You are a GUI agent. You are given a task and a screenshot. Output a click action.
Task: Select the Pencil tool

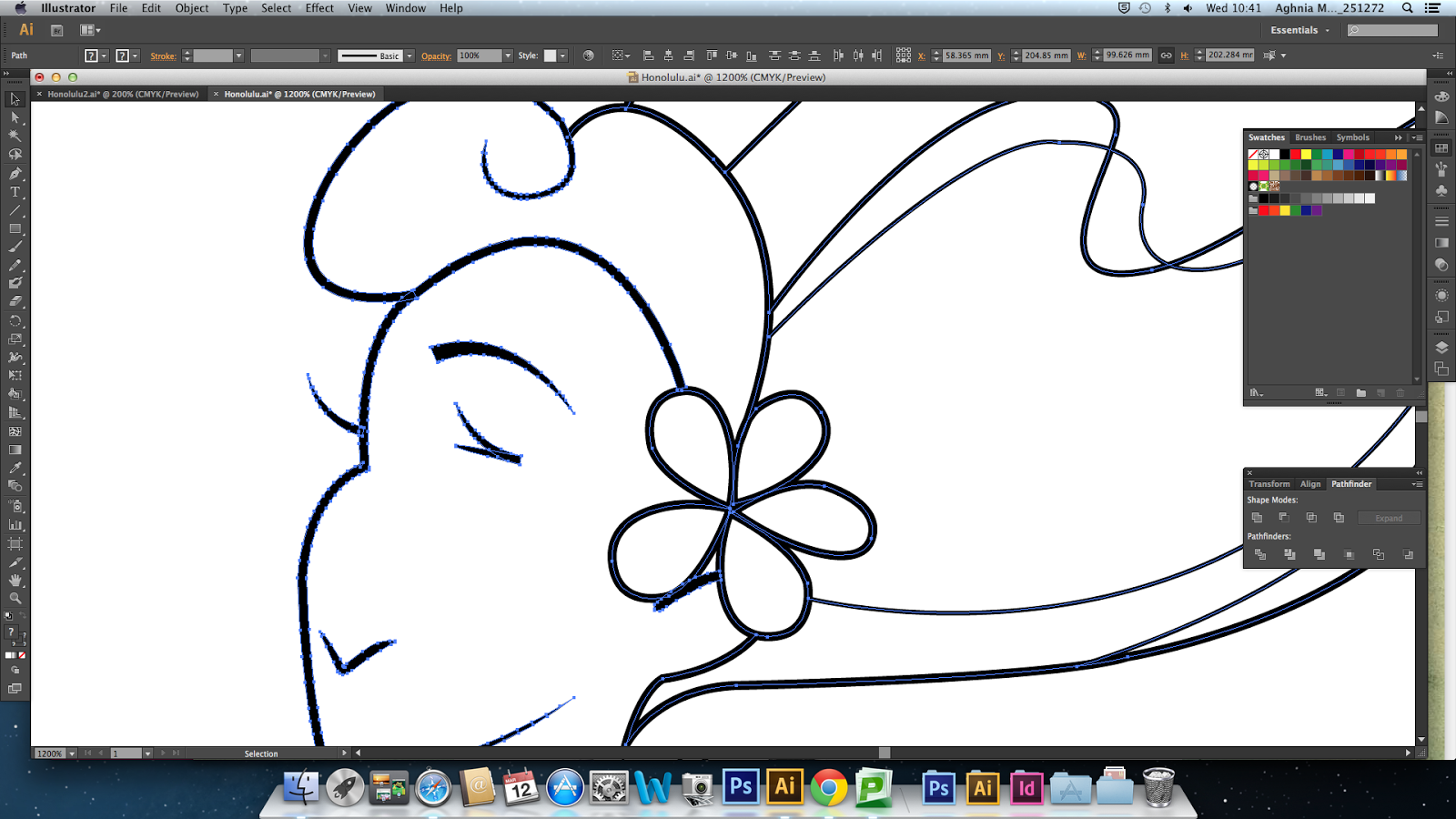[15, 266]
